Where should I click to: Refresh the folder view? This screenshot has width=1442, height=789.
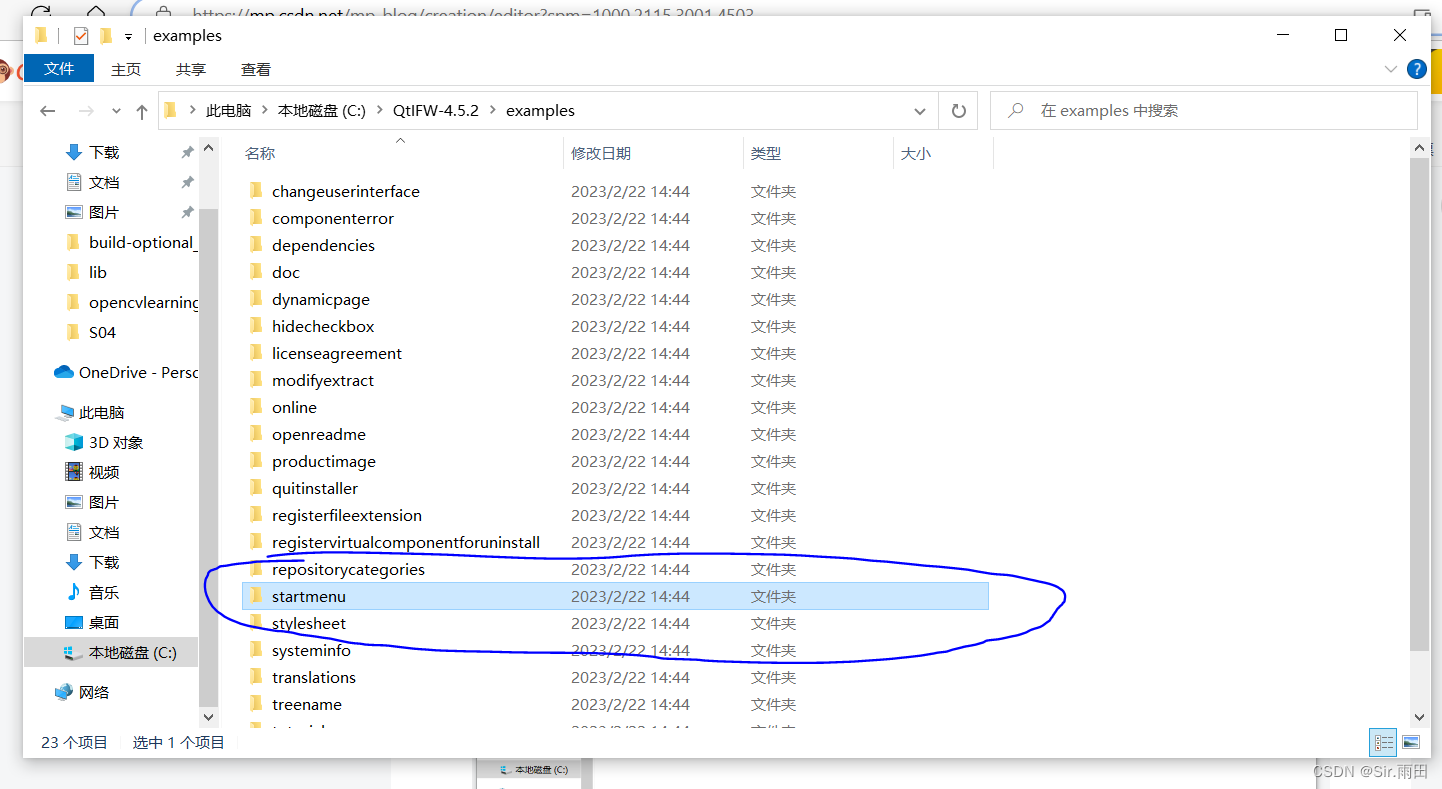[x=957, y=111]
